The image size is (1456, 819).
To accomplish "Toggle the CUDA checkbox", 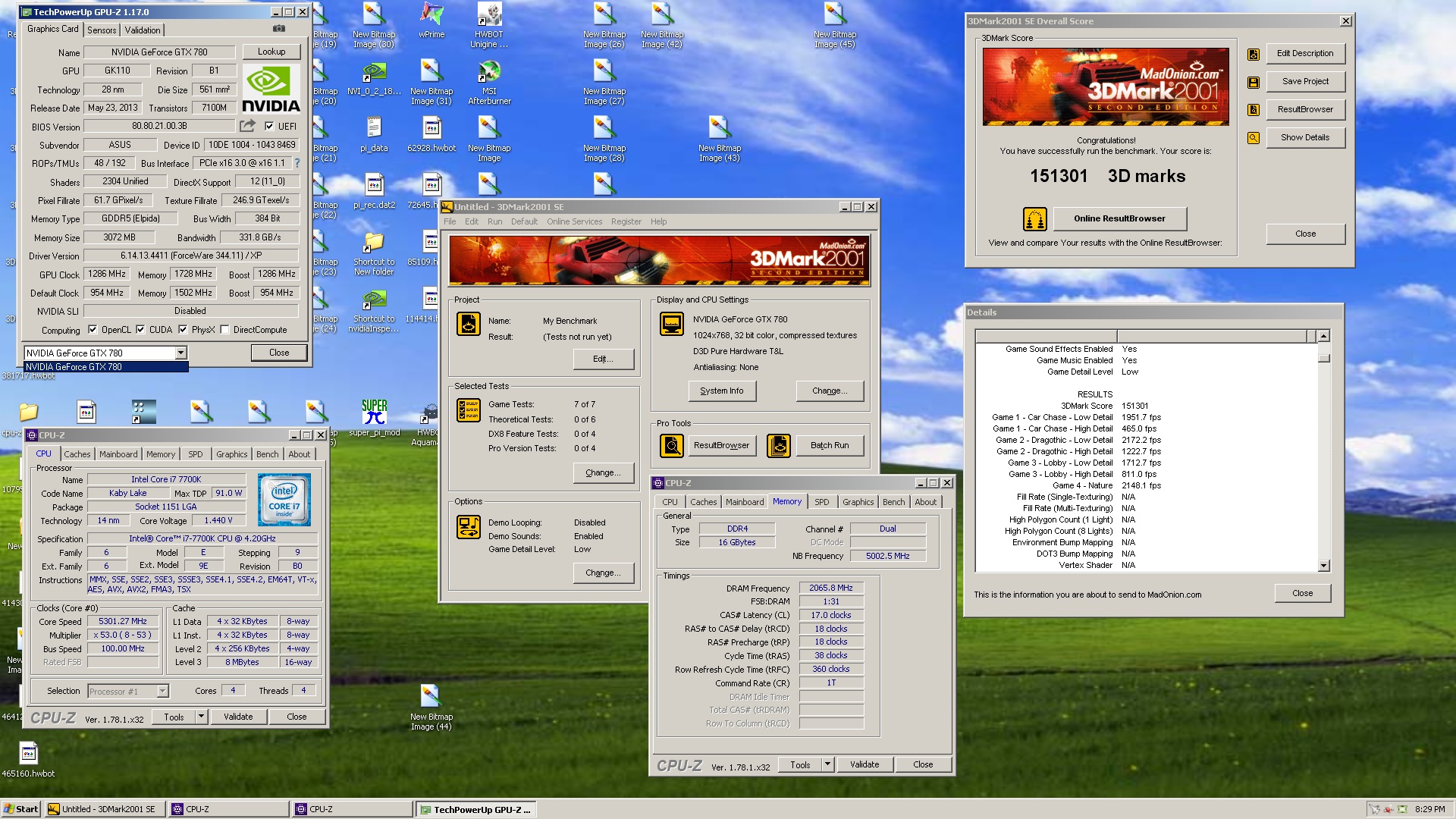I will coord(140,330).
